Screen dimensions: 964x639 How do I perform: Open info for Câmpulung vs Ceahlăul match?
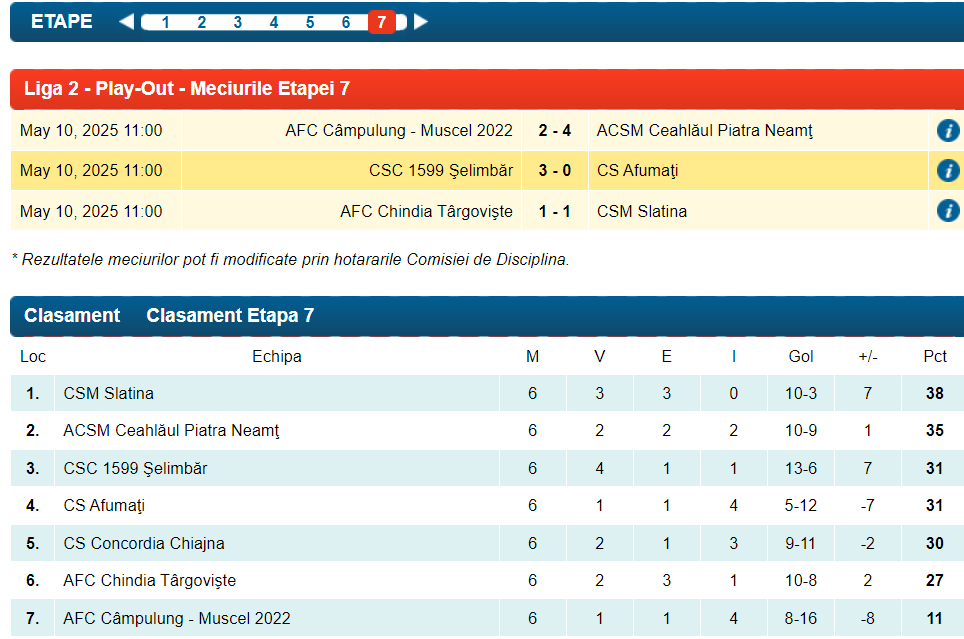[947, 131]
